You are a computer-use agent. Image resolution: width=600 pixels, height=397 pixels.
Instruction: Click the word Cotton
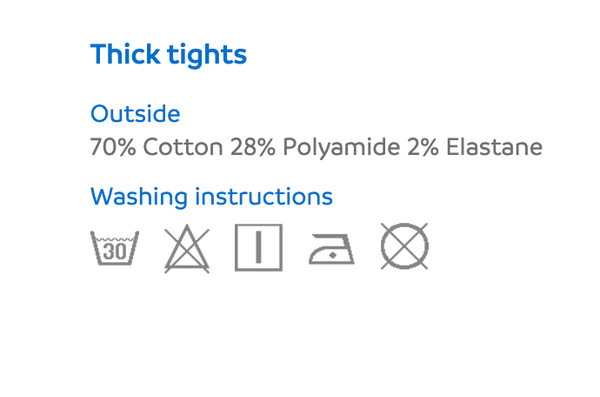click(x=183, y=147)
